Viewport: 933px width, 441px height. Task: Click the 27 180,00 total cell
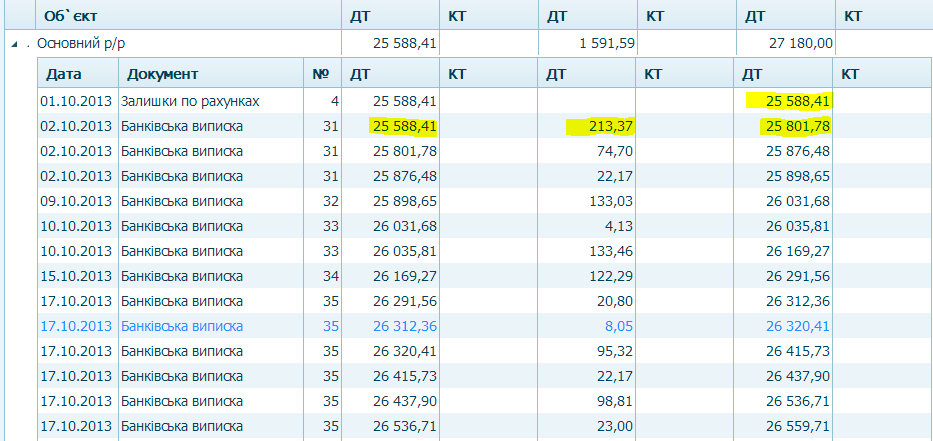(799, 43)
